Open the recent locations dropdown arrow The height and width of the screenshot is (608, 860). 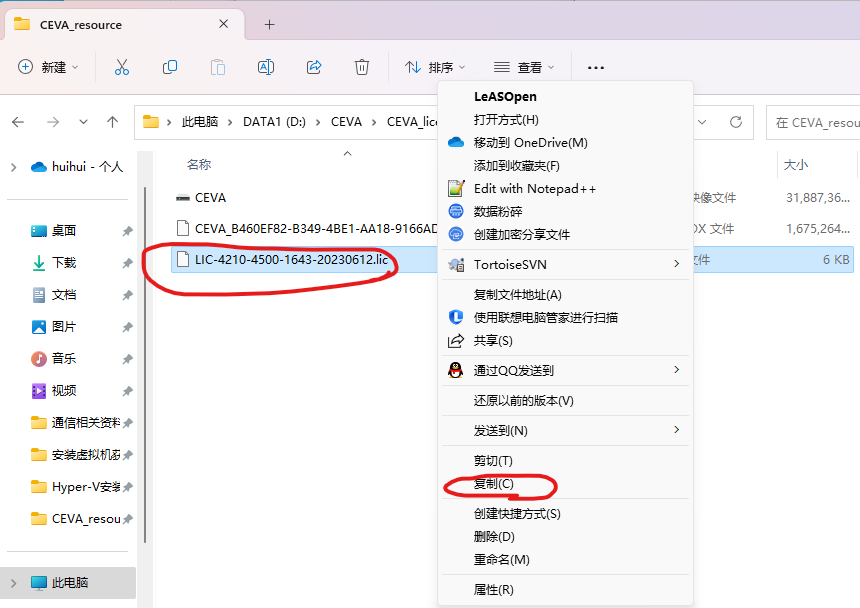coord(83,122)
